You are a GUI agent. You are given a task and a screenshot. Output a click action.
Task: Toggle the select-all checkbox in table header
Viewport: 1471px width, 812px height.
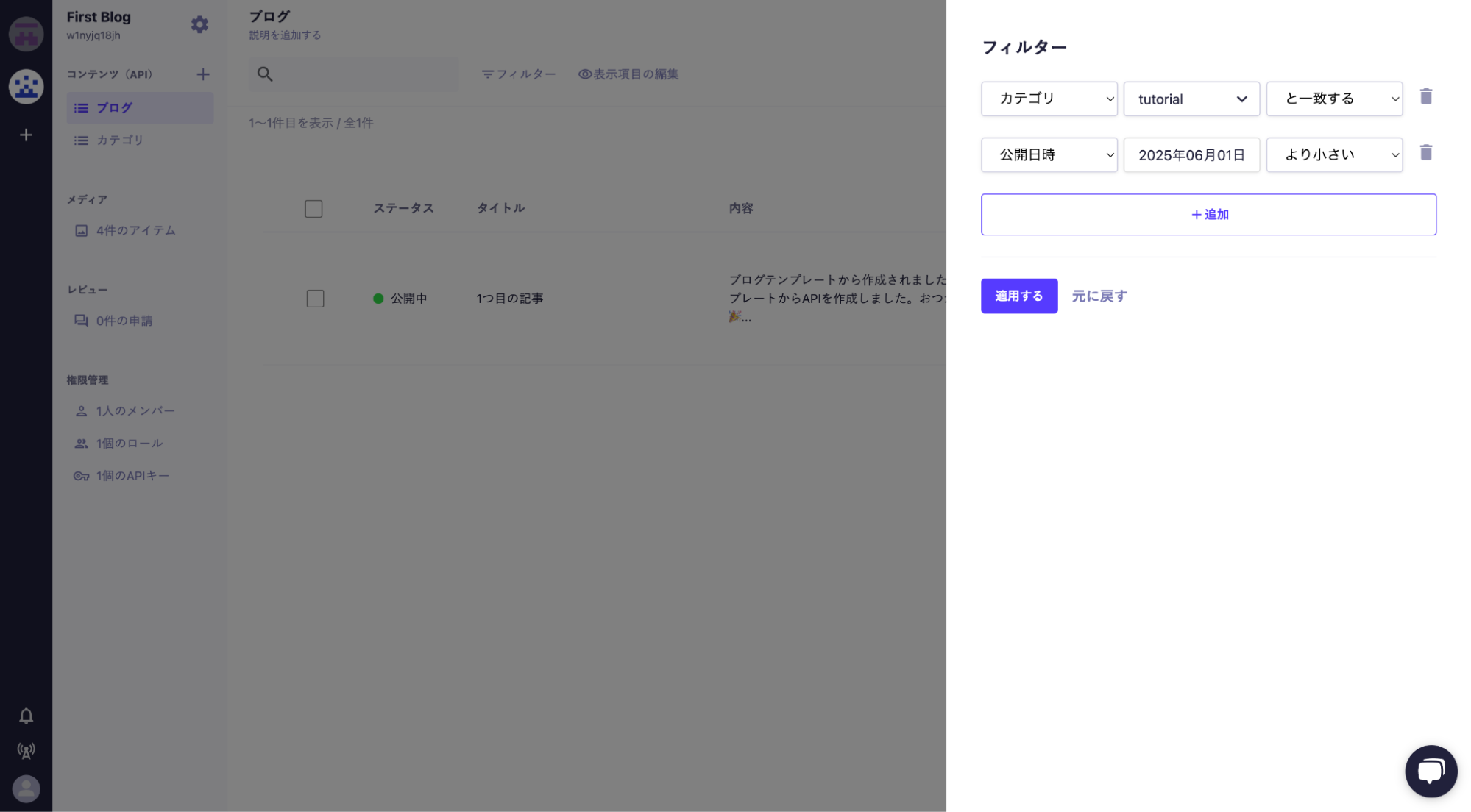coord(313,209)
